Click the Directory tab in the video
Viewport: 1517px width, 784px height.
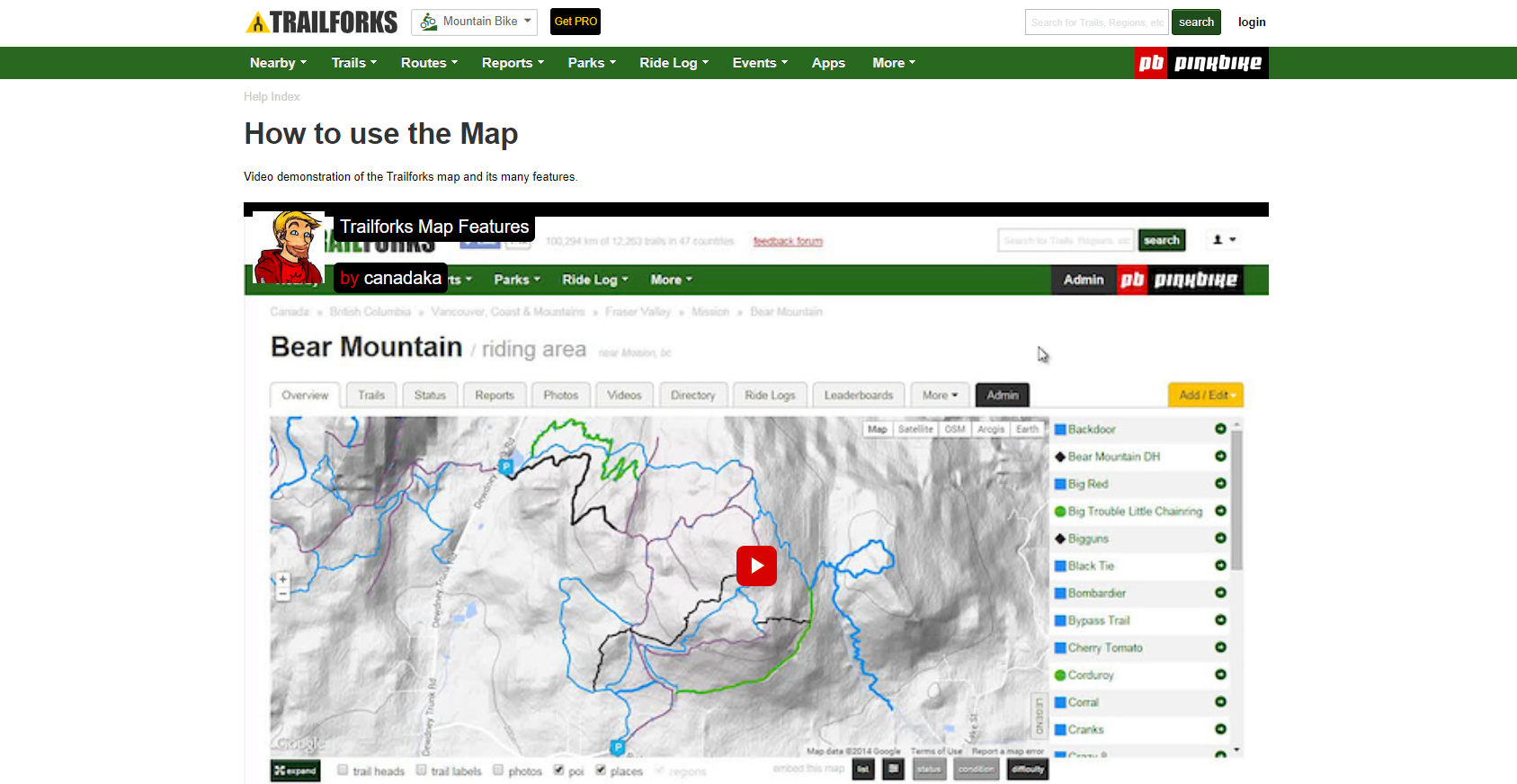692,396
